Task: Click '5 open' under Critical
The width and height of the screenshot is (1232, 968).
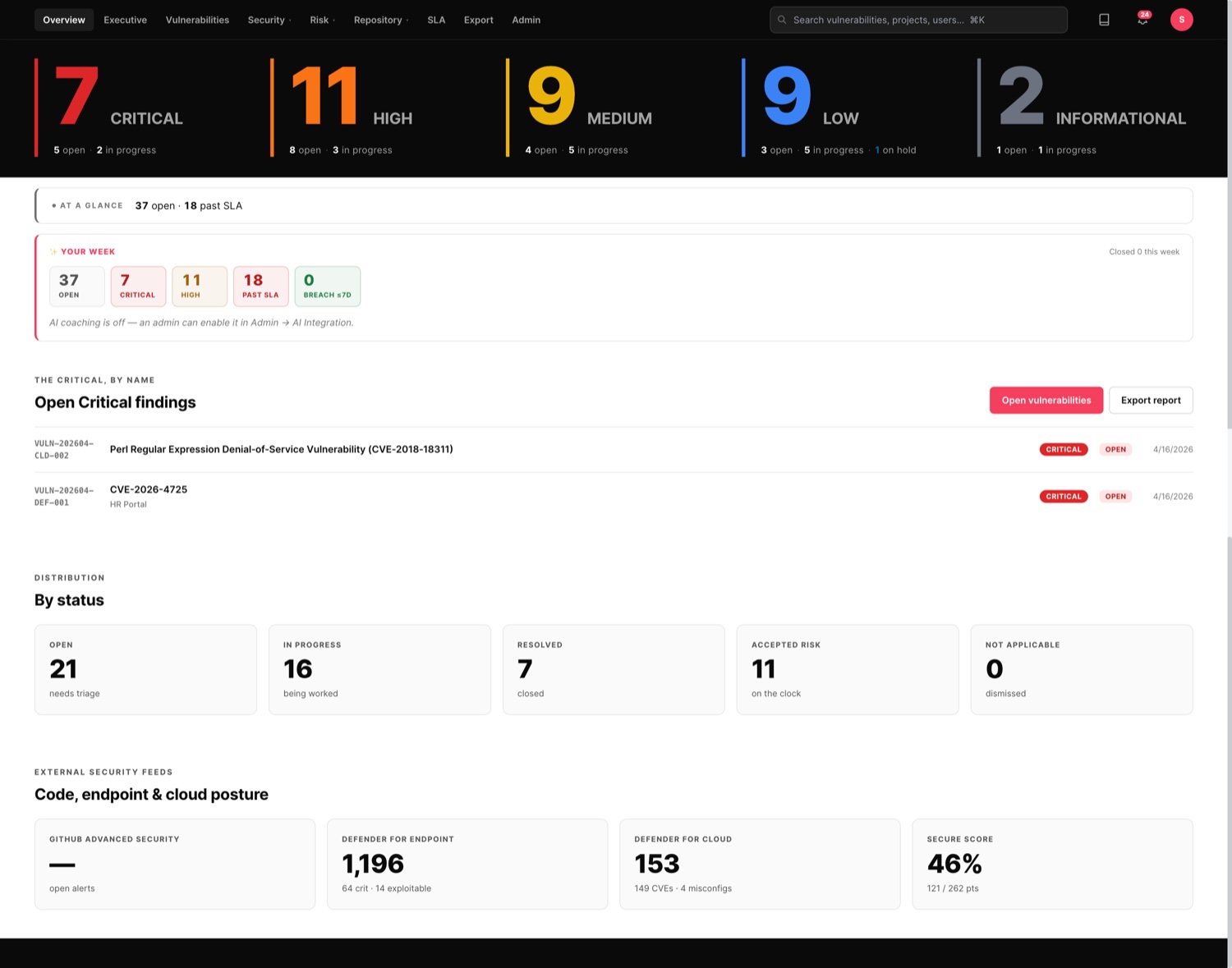Action: pyautogui.click(x=70, y=150)
